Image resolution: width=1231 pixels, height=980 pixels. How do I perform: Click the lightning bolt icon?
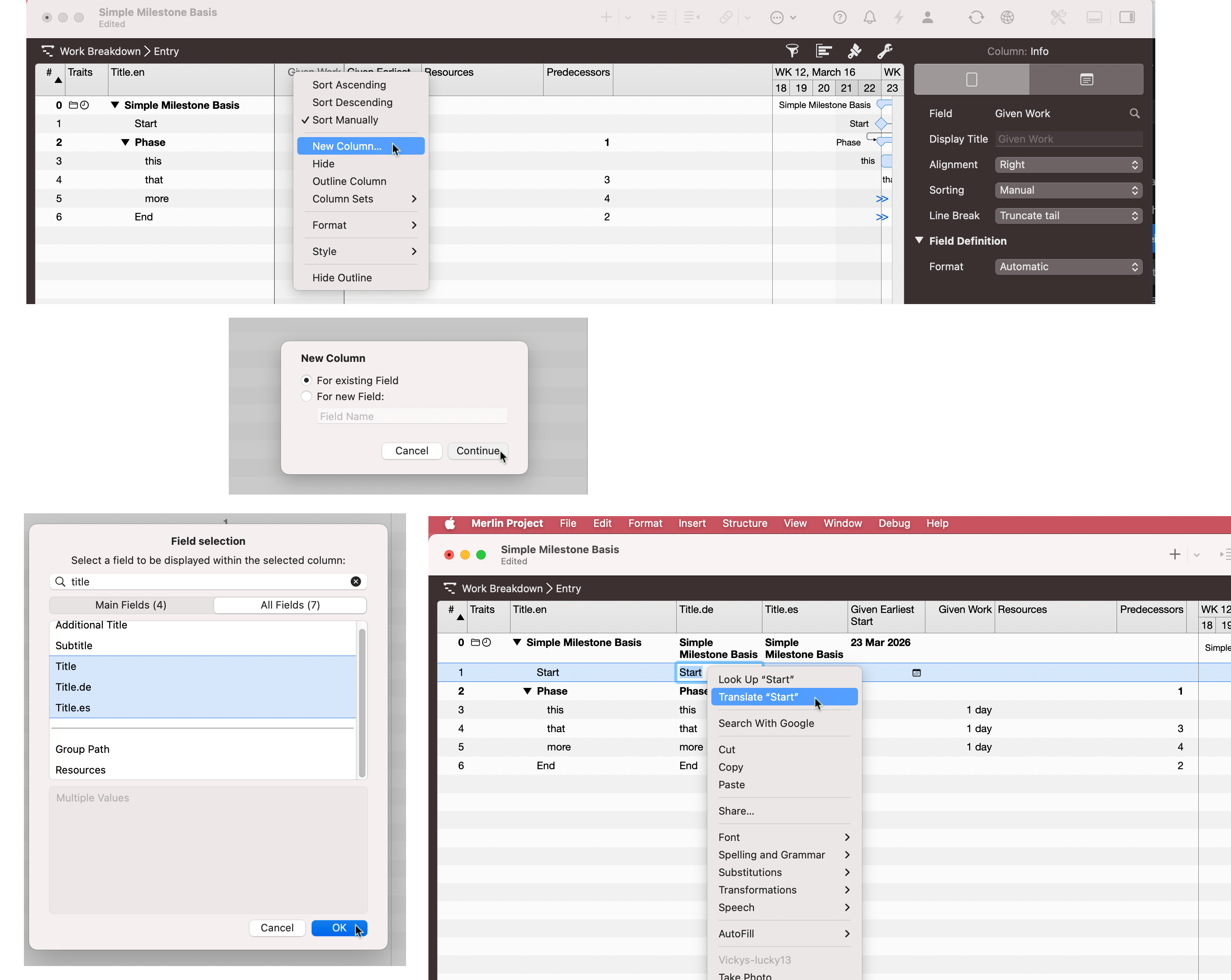(899, 17)
